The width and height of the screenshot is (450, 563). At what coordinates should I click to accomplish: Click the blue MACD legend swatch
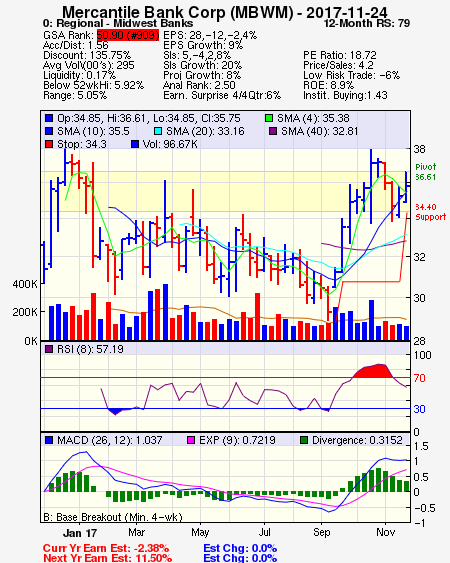tap(49, 440)
